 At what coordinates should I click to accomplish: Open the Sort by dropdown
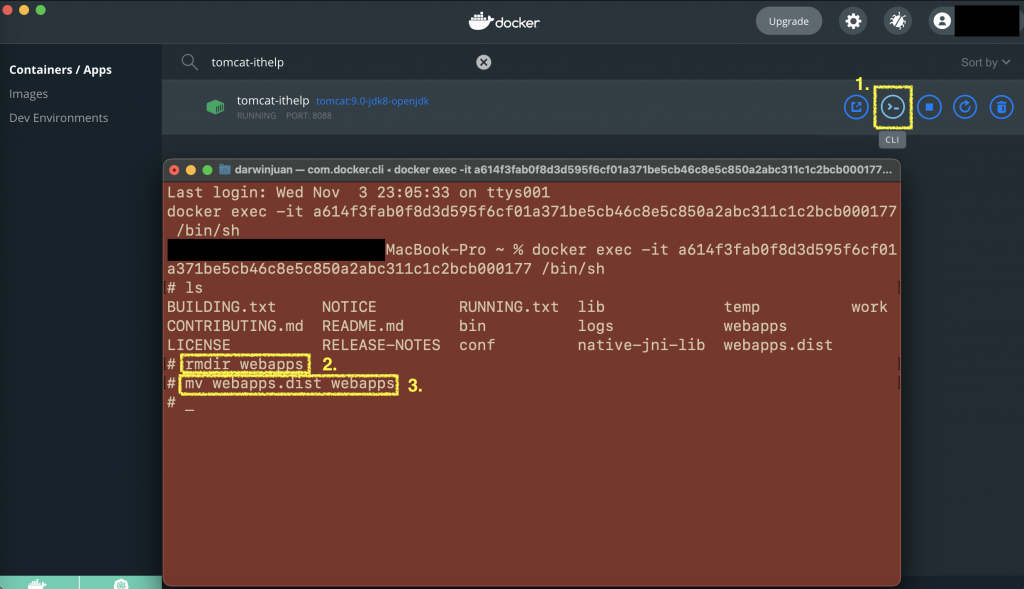[x=985, y=62]
